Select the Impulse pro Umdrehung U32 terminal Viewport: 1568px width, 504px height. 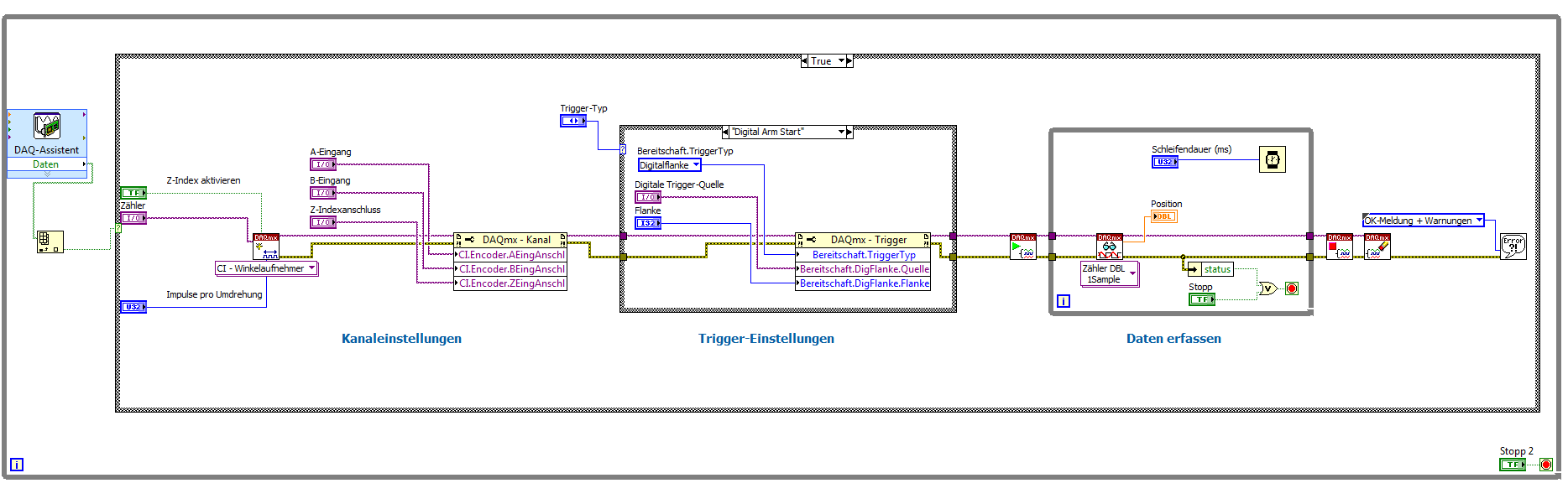point(133,307)
